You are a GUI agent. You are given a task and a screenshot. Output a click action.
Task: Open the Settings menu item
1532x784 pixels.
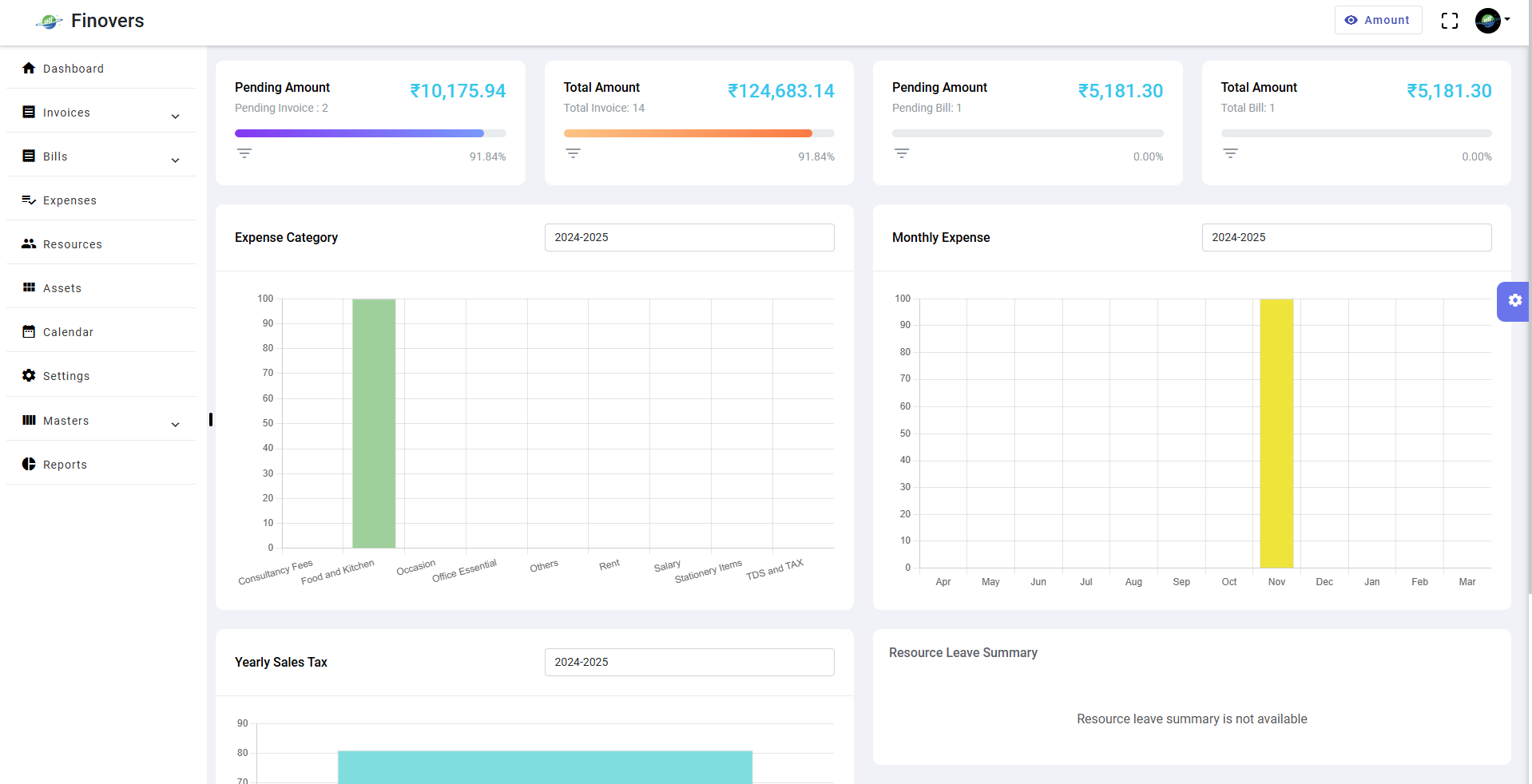coord(65,376)
